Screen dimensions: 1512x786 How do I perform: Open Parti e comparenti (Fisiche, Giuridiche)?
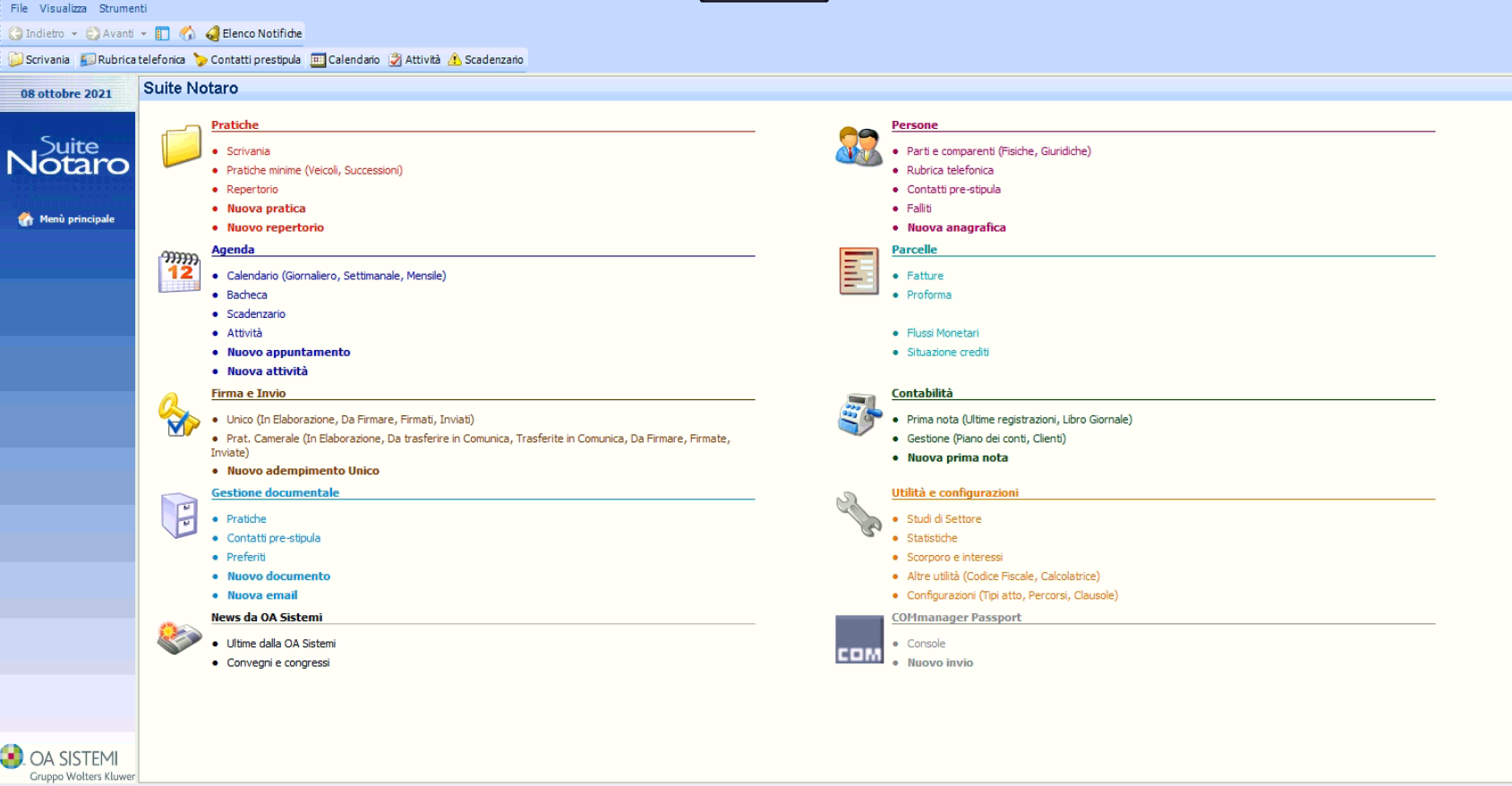pyautogui.click(x=998, y=151)
